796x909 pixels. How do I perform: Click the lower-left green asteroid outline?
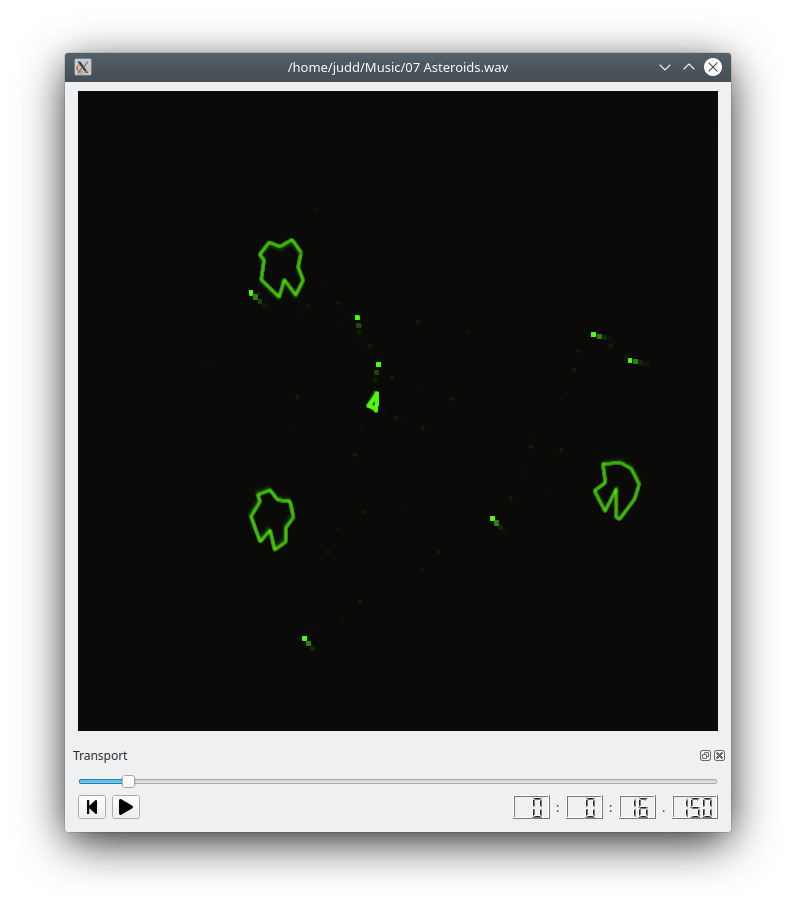(272, 519)
